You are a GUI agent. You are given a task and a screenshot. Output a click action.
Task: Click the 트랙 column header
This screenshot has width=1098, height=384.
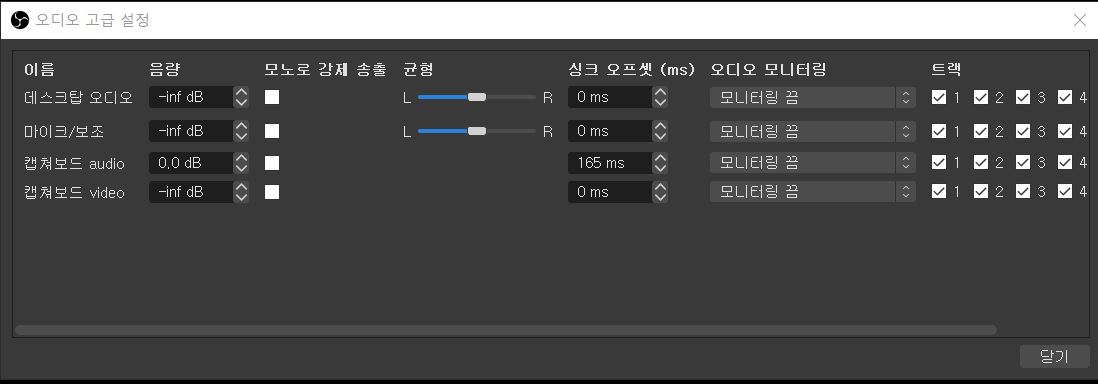[946, 69]
